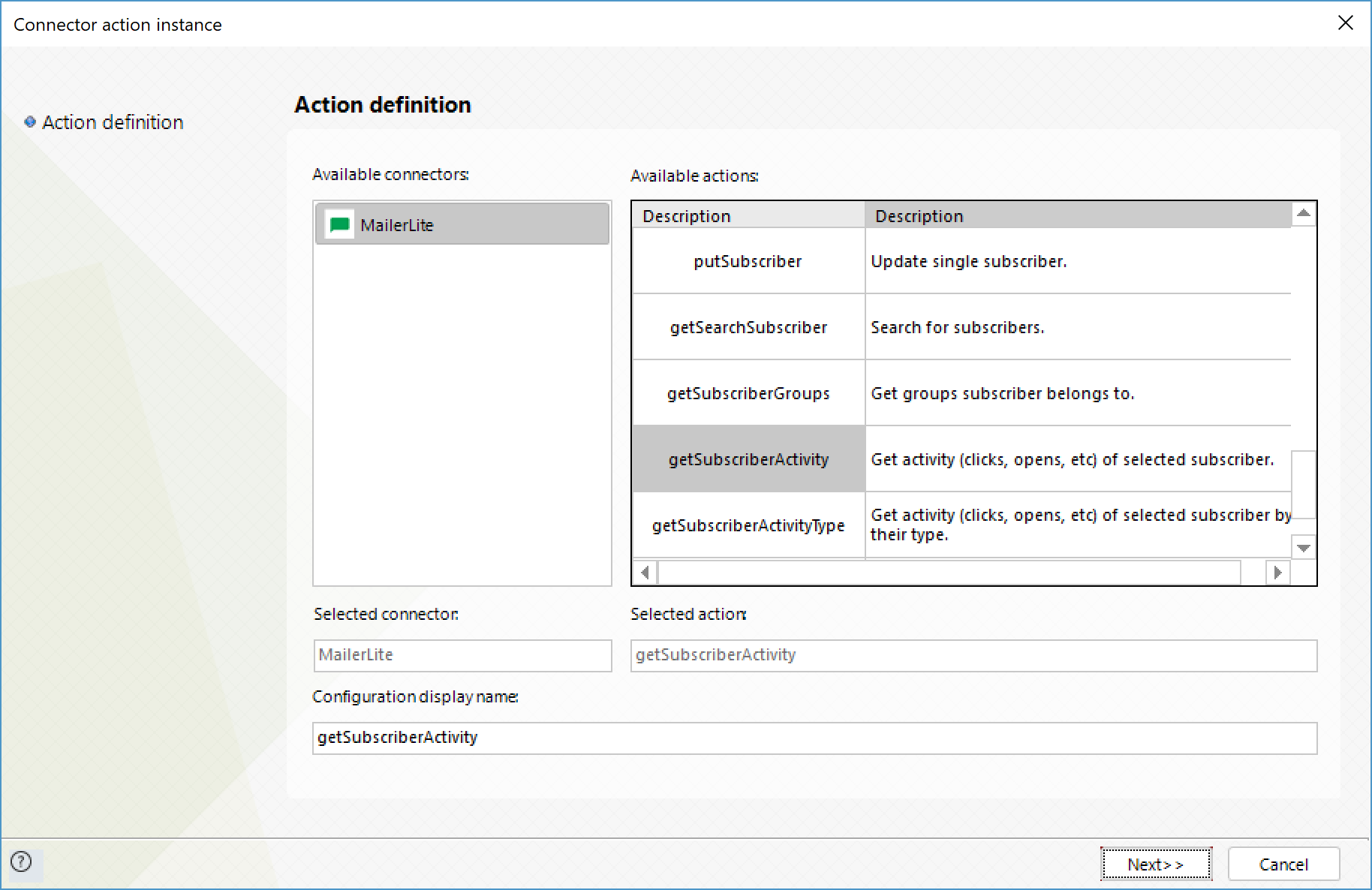Click the actions list scroll down arrow
The image size is (1372, 890).
[1304, 547]
